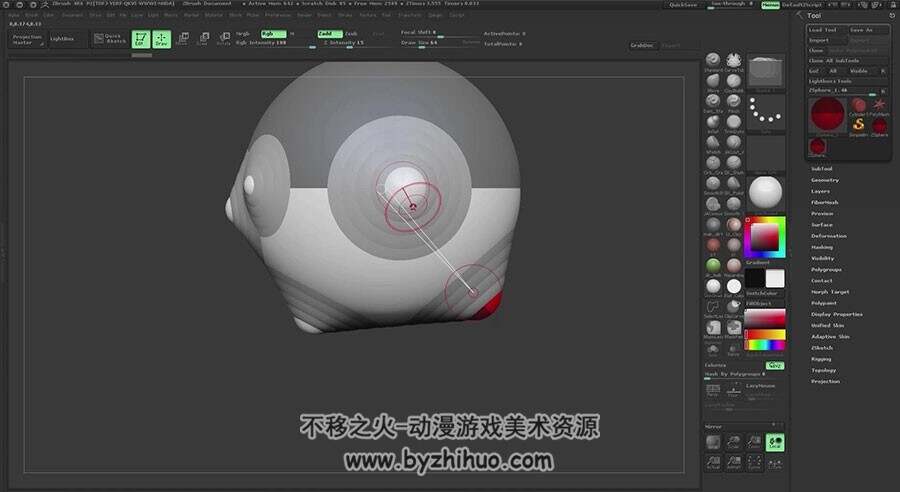Expand the Surface section
The width and height of the screenshot is (900, 492).
pos(822,224)
